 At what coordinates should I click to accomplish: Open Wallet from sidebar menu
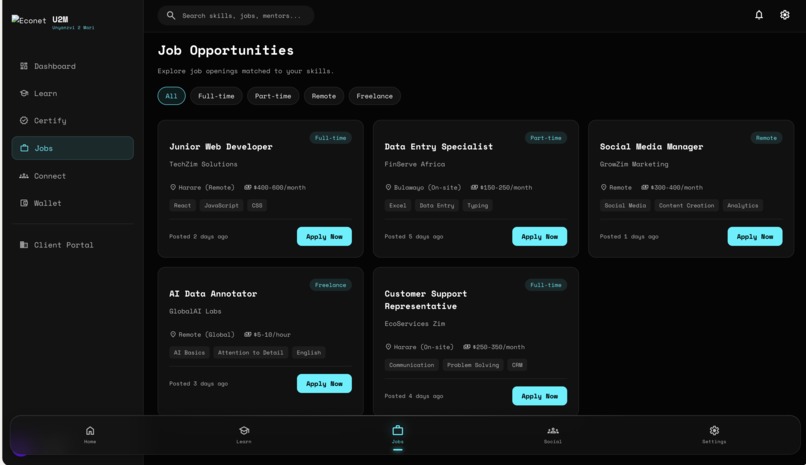(x=72, y=203)
